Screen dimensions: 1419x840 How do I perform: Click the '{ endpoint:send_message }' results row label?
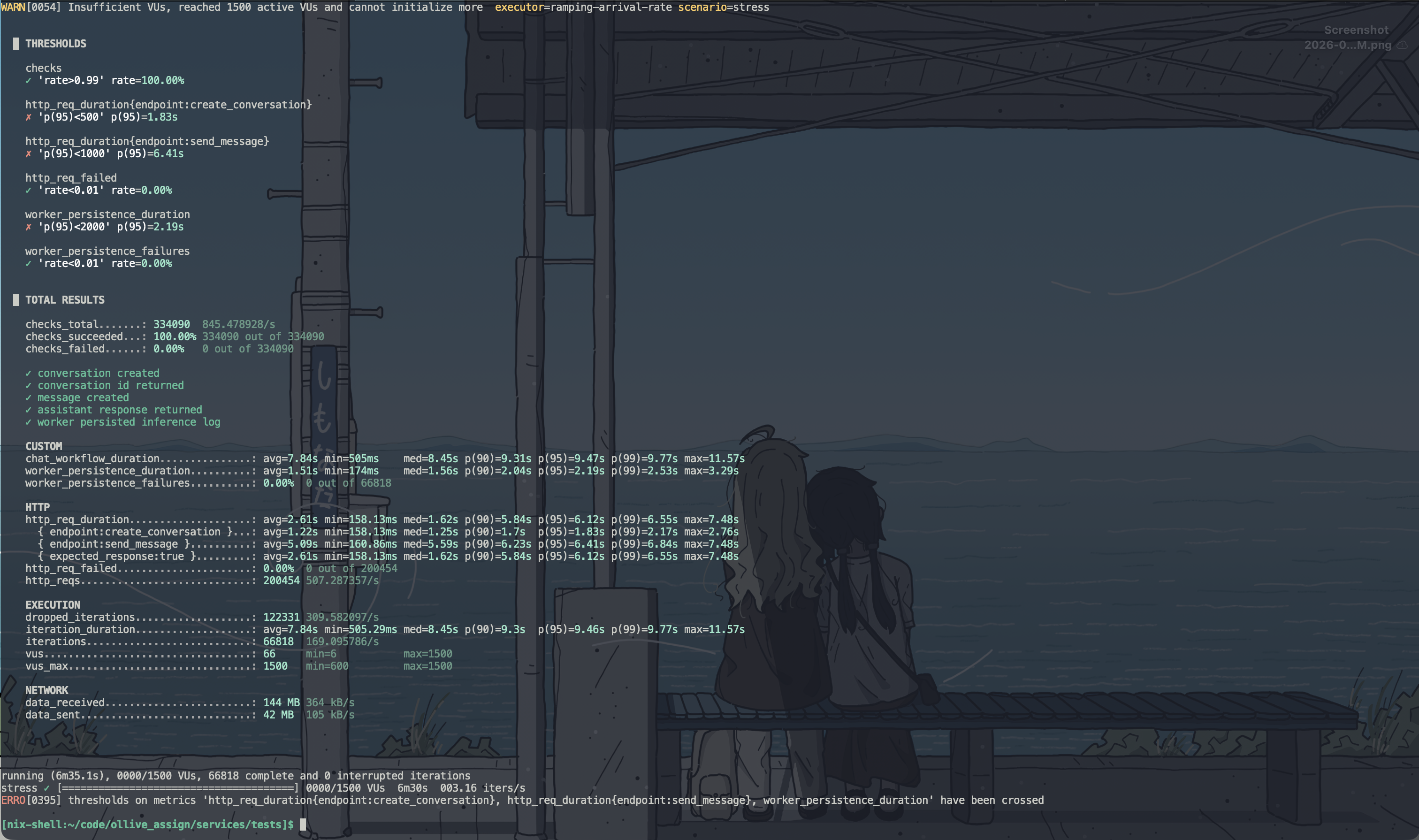[114, 544]
